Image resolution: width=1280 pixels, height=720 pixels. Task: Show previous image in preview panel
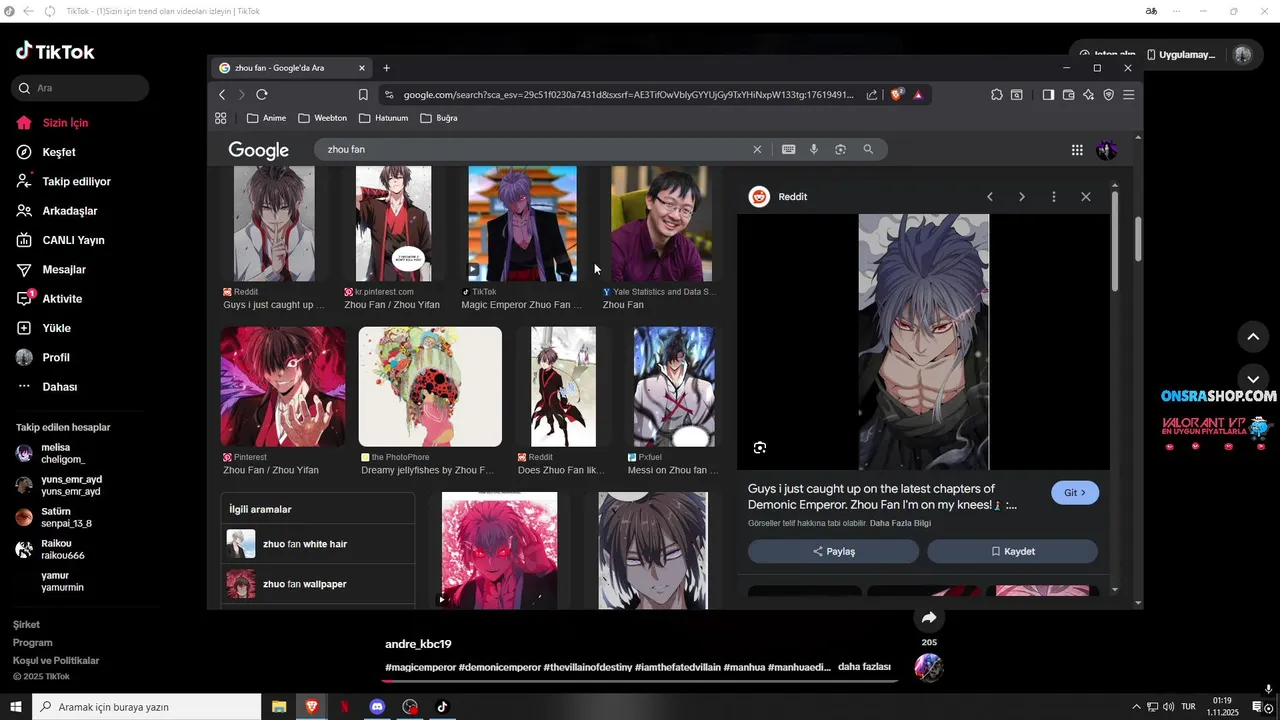990,197
